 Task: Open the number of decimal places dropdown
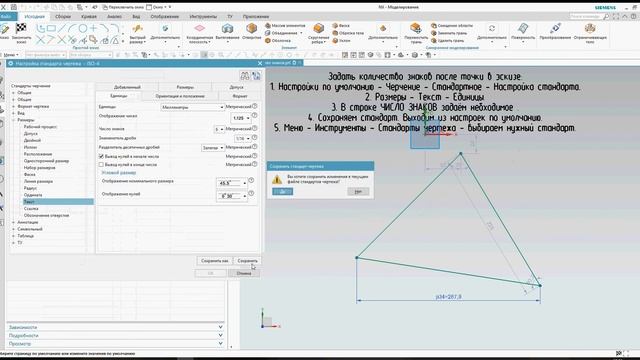click(x=220, y=129)
